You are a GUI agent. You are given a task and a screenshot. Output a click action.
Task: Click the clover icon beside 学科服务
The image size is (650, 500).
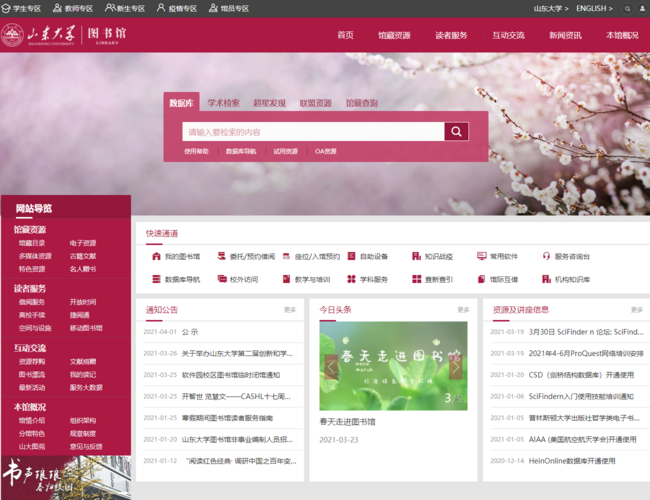pos(351,279)
